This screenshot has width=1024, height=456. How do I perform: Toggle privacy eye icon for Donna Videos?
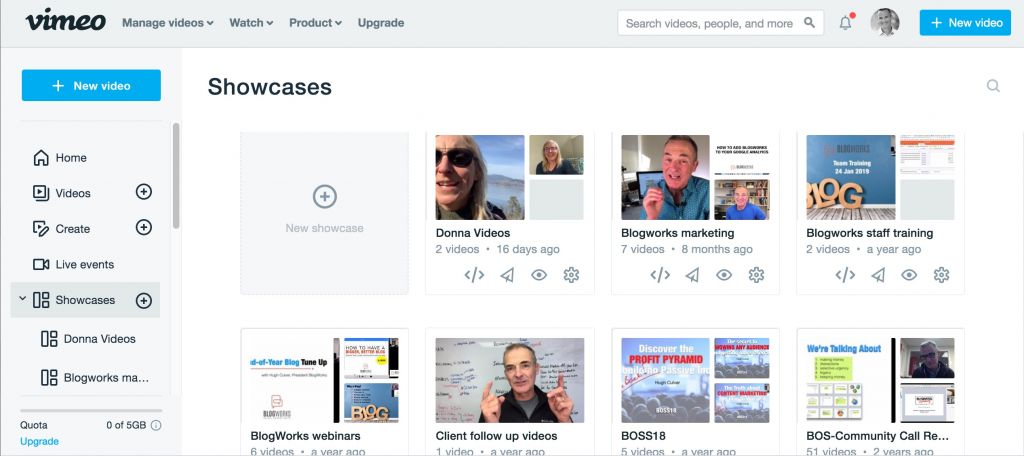point(539,275)
